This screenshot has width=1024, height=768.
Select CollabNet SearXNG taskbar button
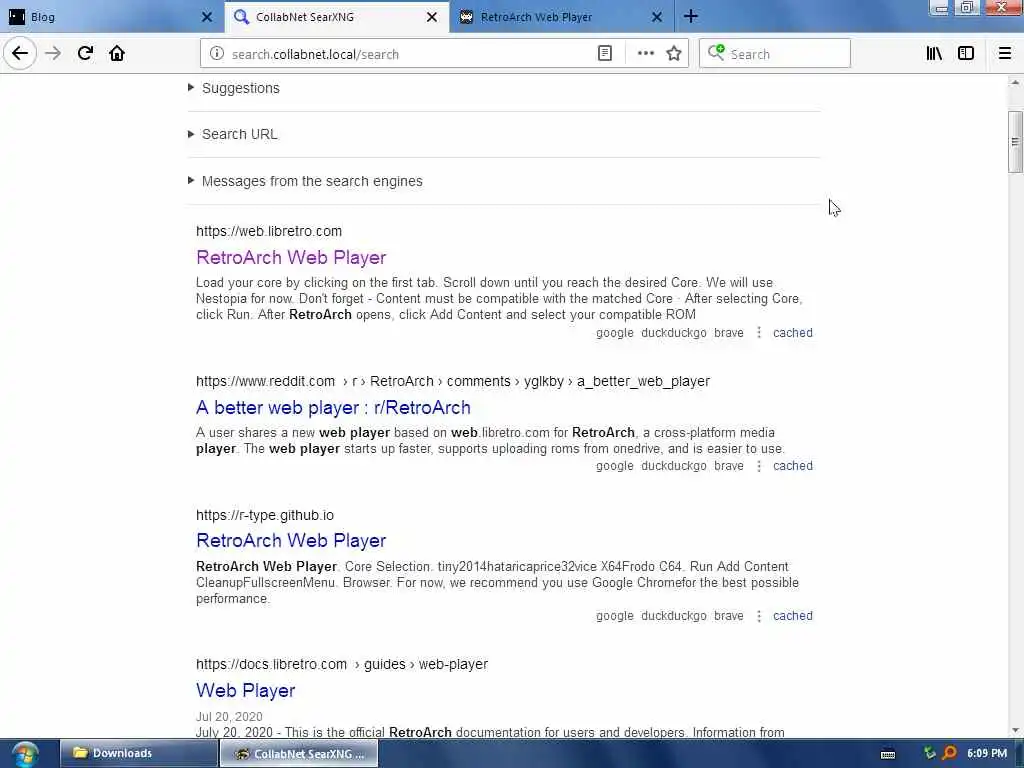click(x=299, y=754)
